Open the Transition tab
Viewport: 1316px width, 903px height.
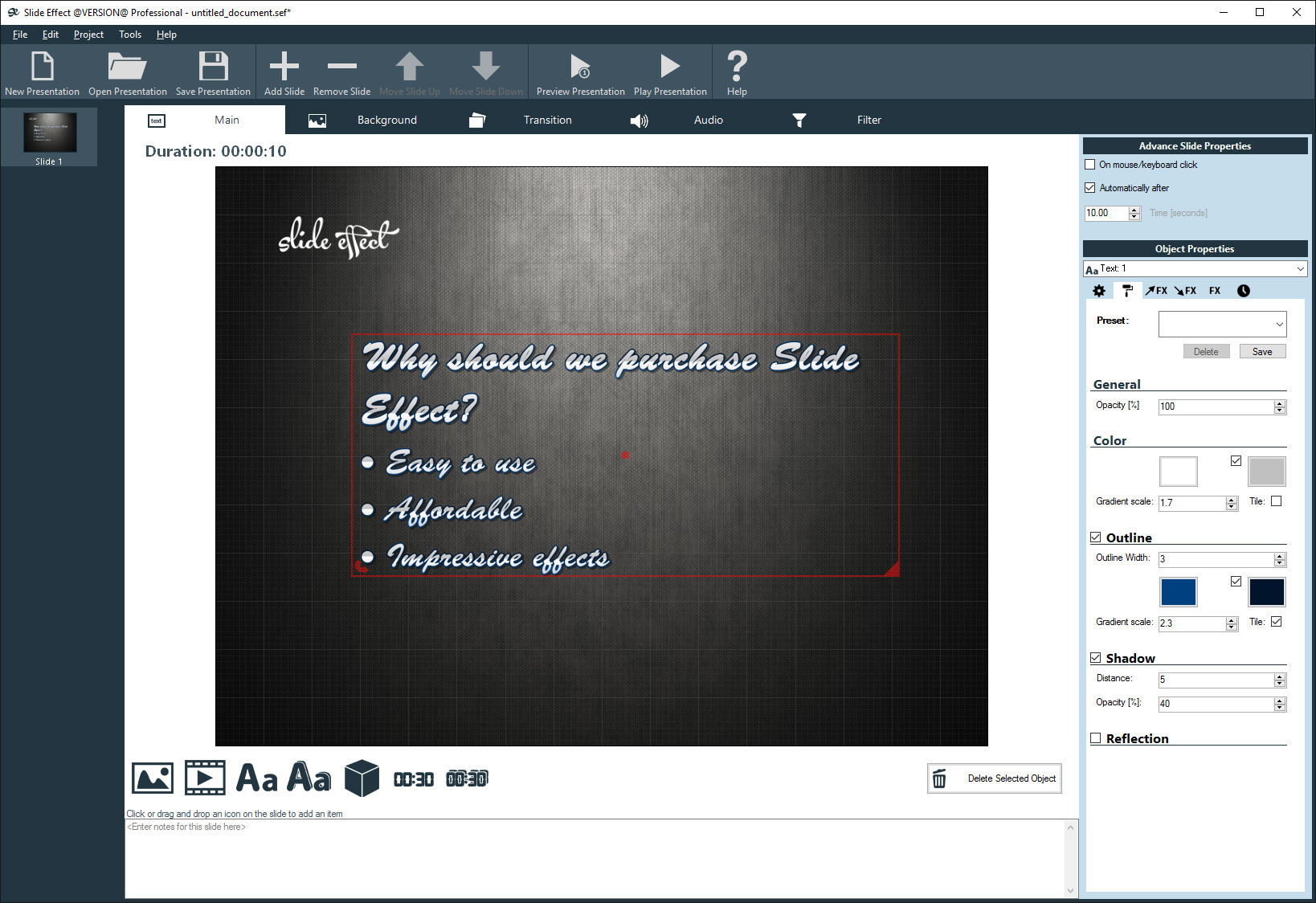pos(547,119)
